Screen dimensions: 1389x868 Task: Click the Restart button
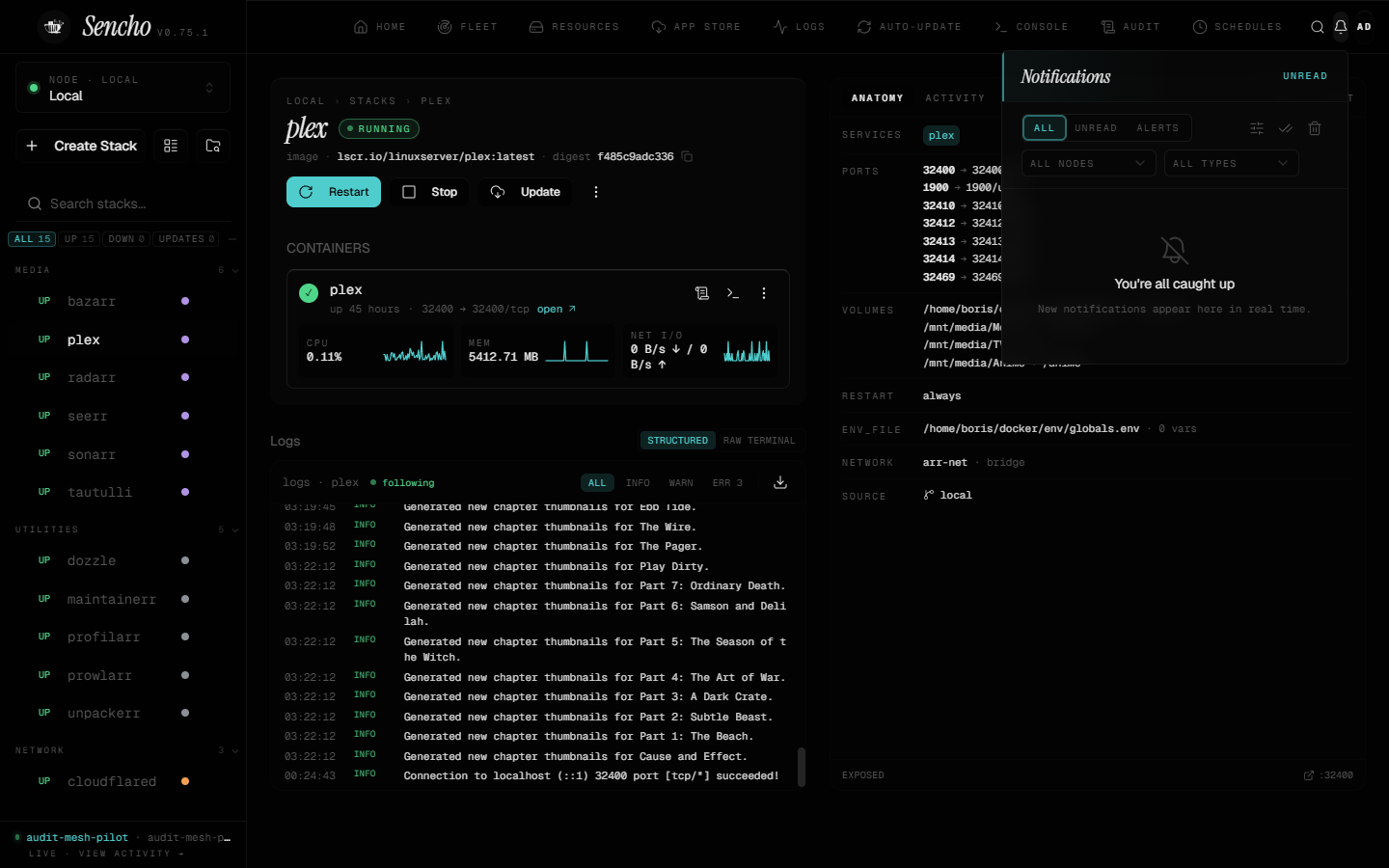[x=334, y=192]
